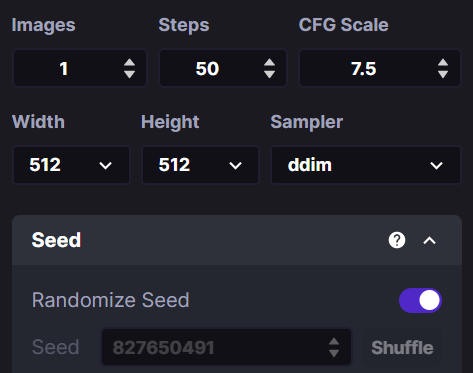Decrease Images count with the down arrow
Viewport: 473px width, 373px height.
[x=129, y=74]
